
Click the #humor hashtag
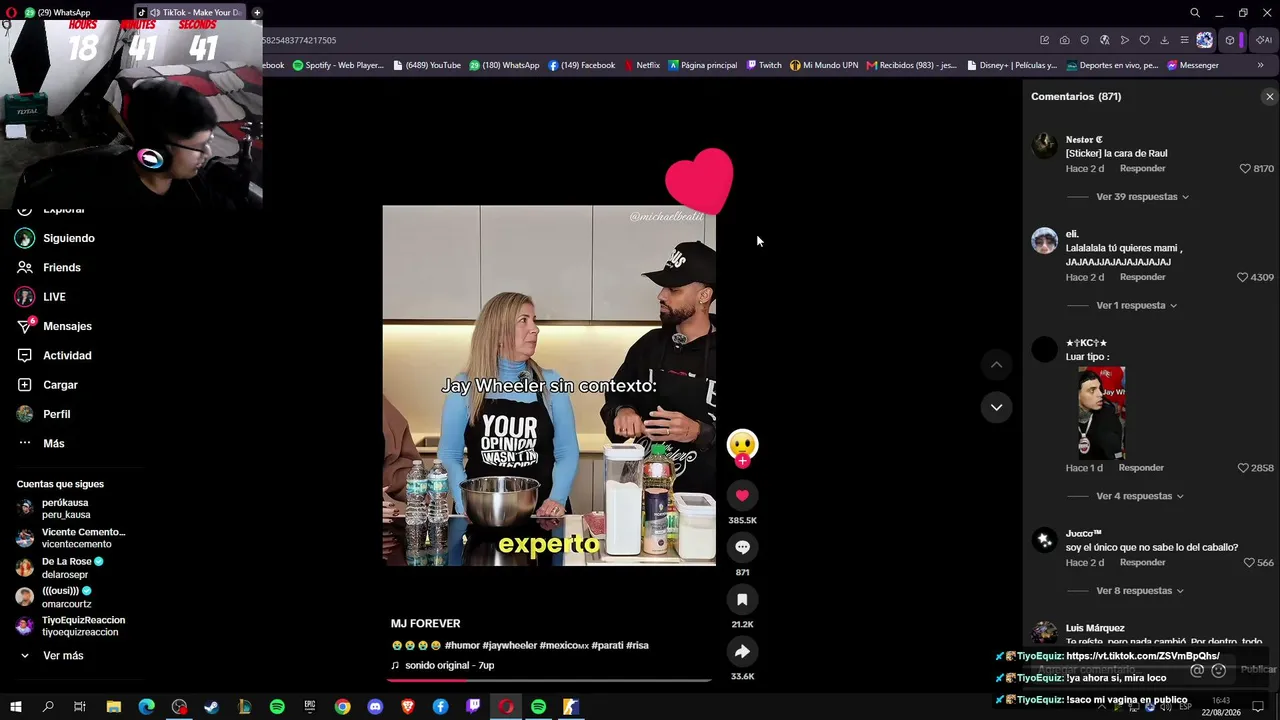tap(462, 646)
